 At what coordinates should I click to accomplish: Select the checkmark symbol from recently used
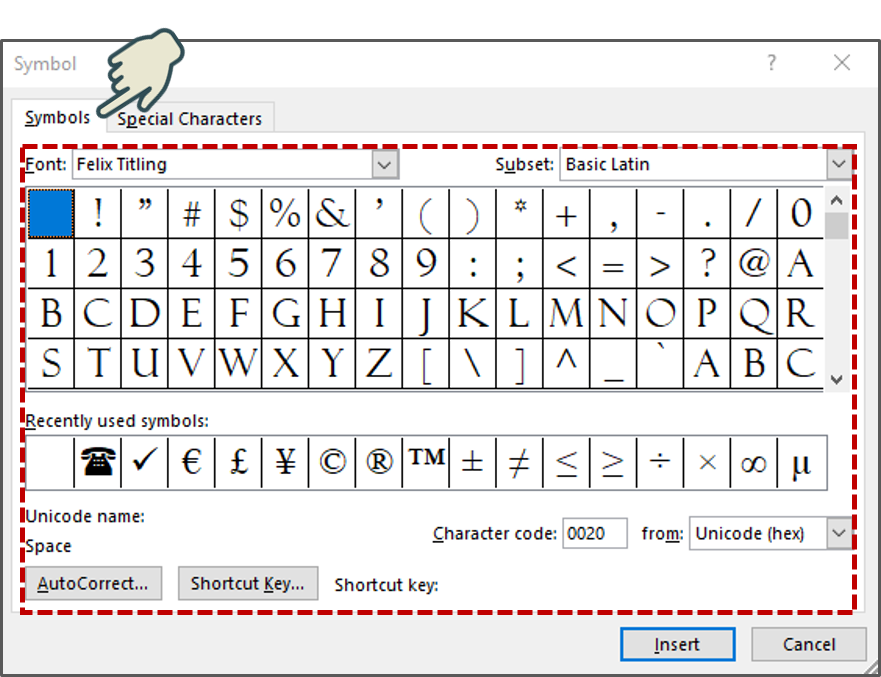(x=144, y=461)
